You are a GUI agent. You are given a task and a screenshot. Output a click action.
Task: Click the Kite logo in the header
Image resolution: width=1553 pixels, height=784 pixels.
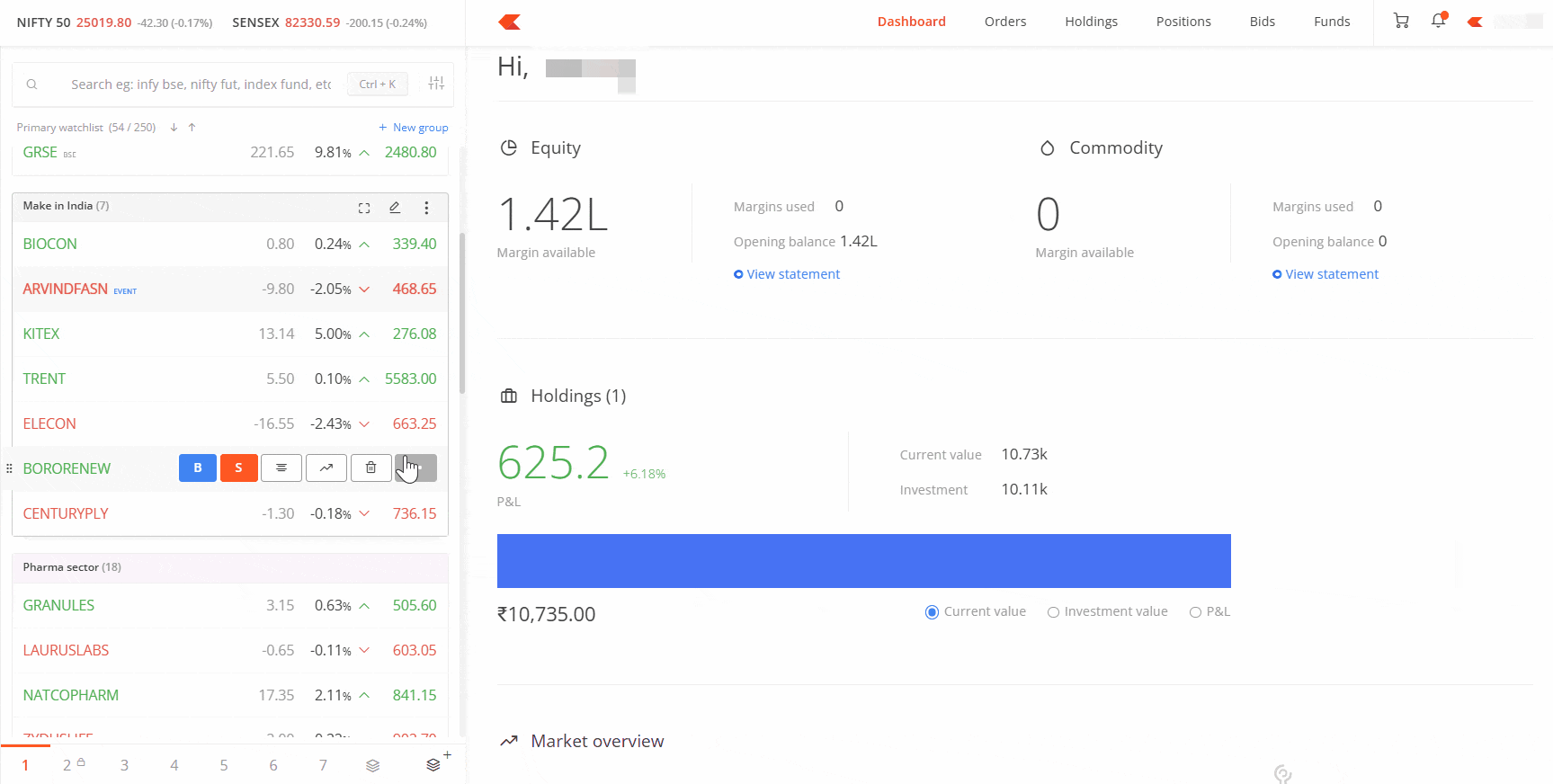coord(510,22)
